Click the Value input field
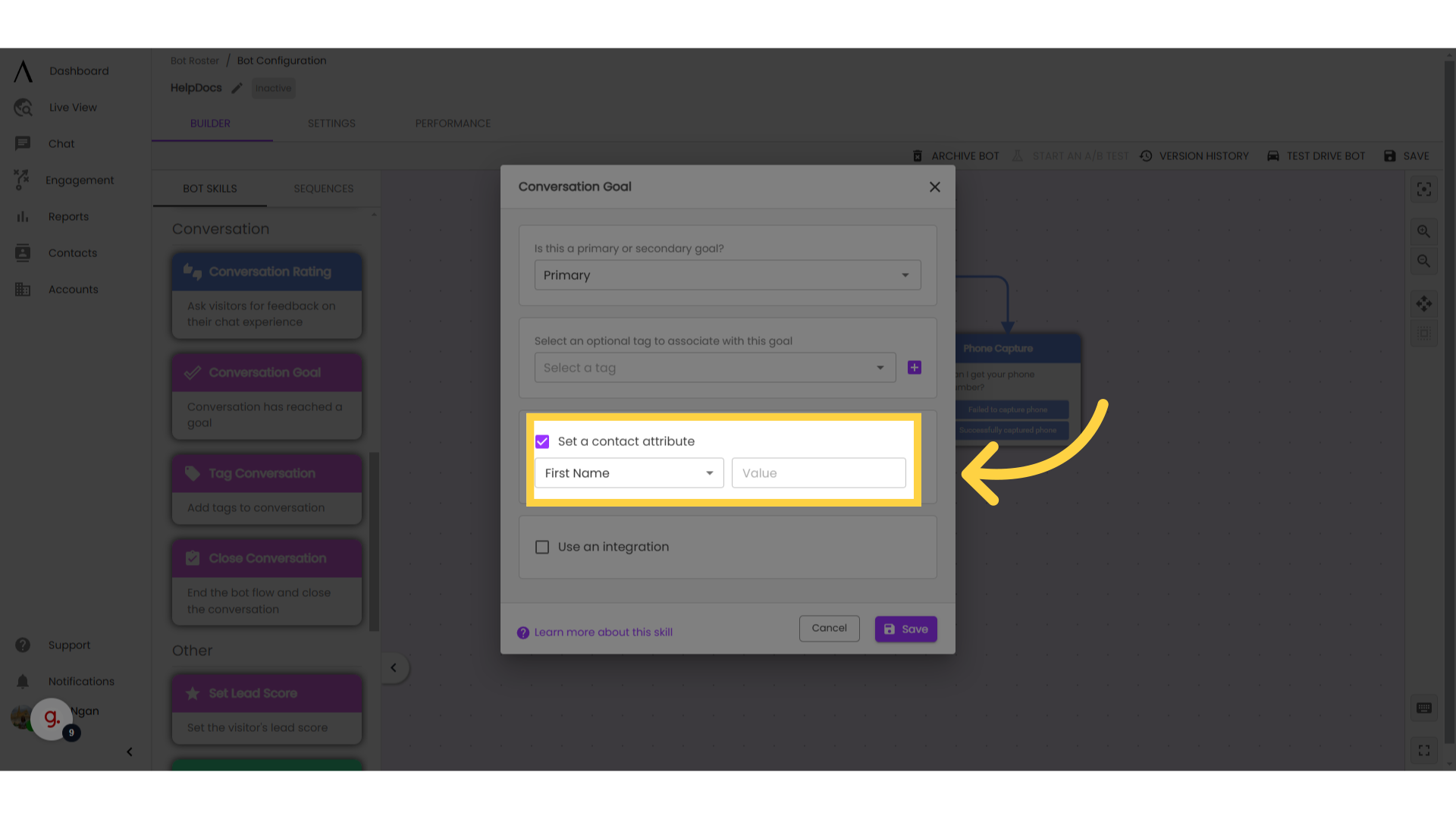This screenshot has height=819, width=1456. point(818,472)
